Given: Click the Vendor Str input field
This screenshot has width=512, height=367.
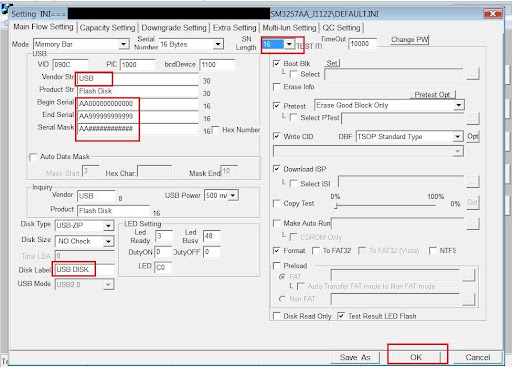Looking at the screenshot, I should [138, 79].
